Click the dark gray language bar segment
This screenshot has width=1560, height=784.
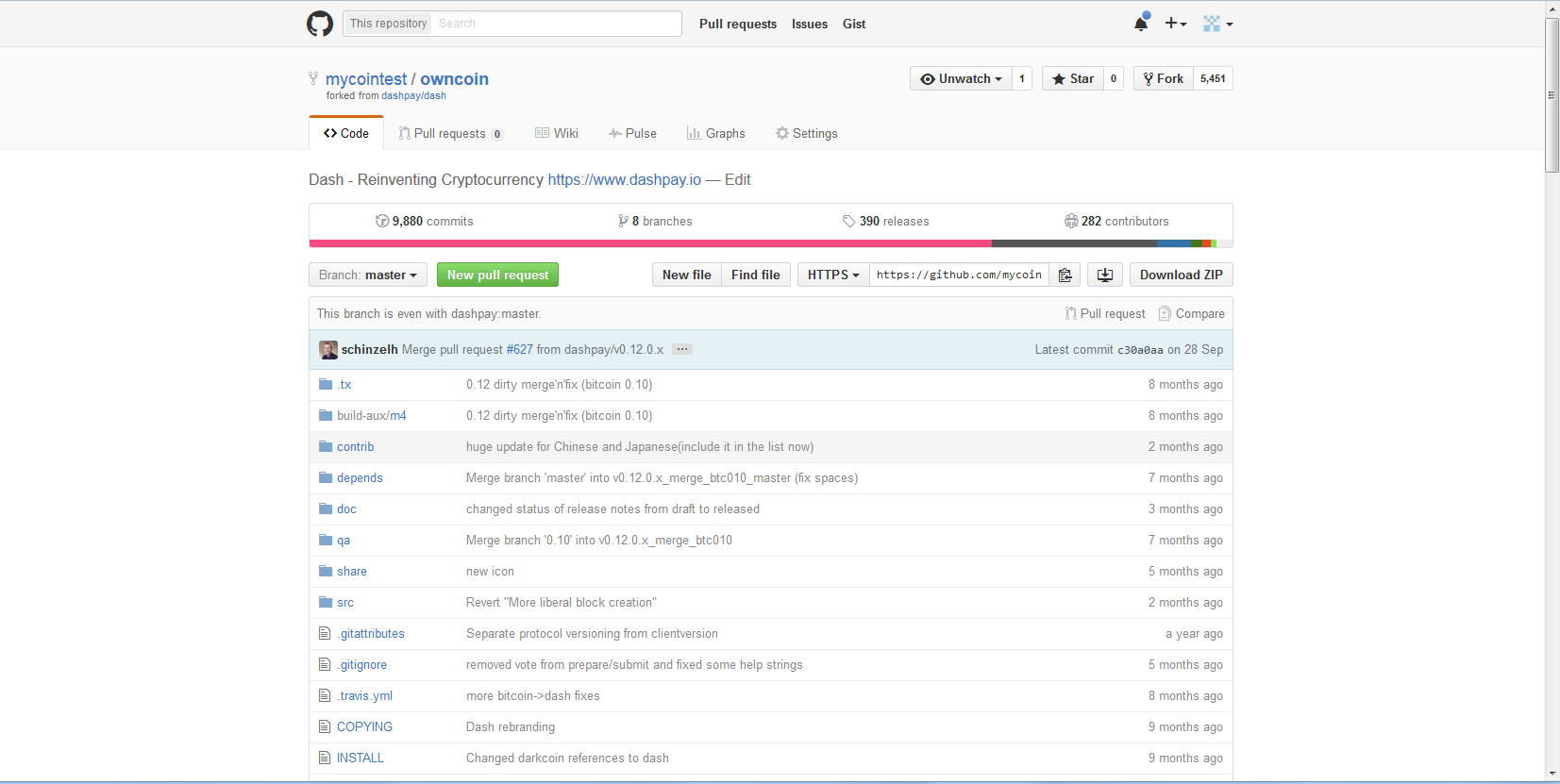[x=1075, y=243]
